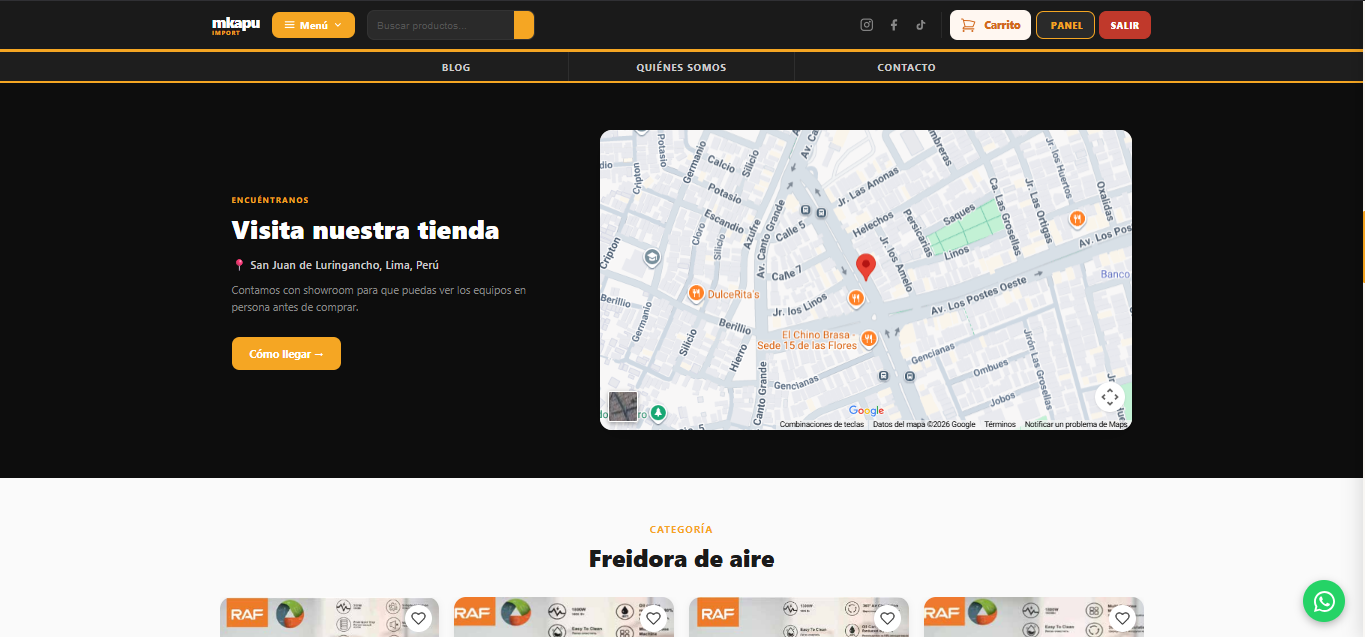
Task: Open Notificar un problema de Maps link
Action: [1076, 425]
